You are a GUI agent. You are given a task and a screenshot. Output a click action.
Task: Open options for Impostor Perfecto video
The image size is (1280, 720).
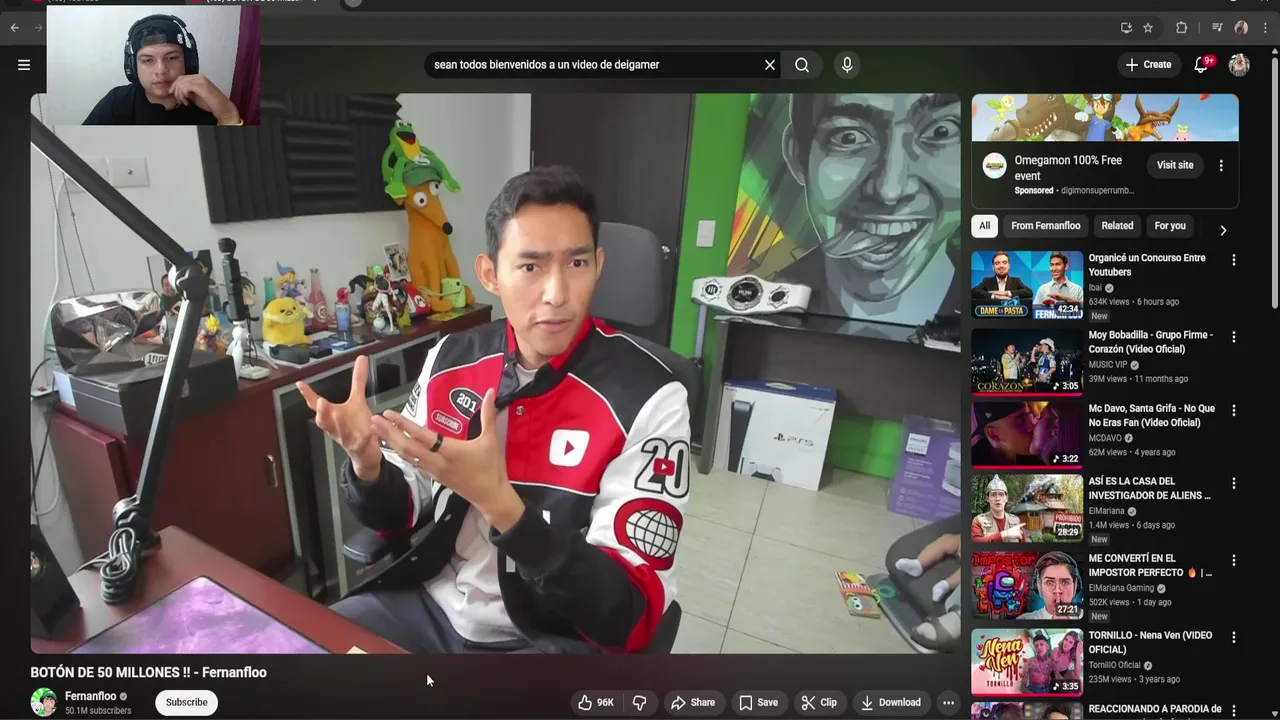coord(1233,560)
